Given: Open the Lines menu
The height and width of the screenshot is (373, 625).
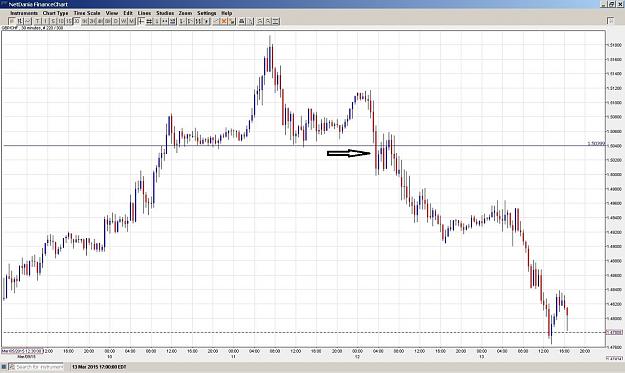Looking at the screenshot, I should coord(144,13).
